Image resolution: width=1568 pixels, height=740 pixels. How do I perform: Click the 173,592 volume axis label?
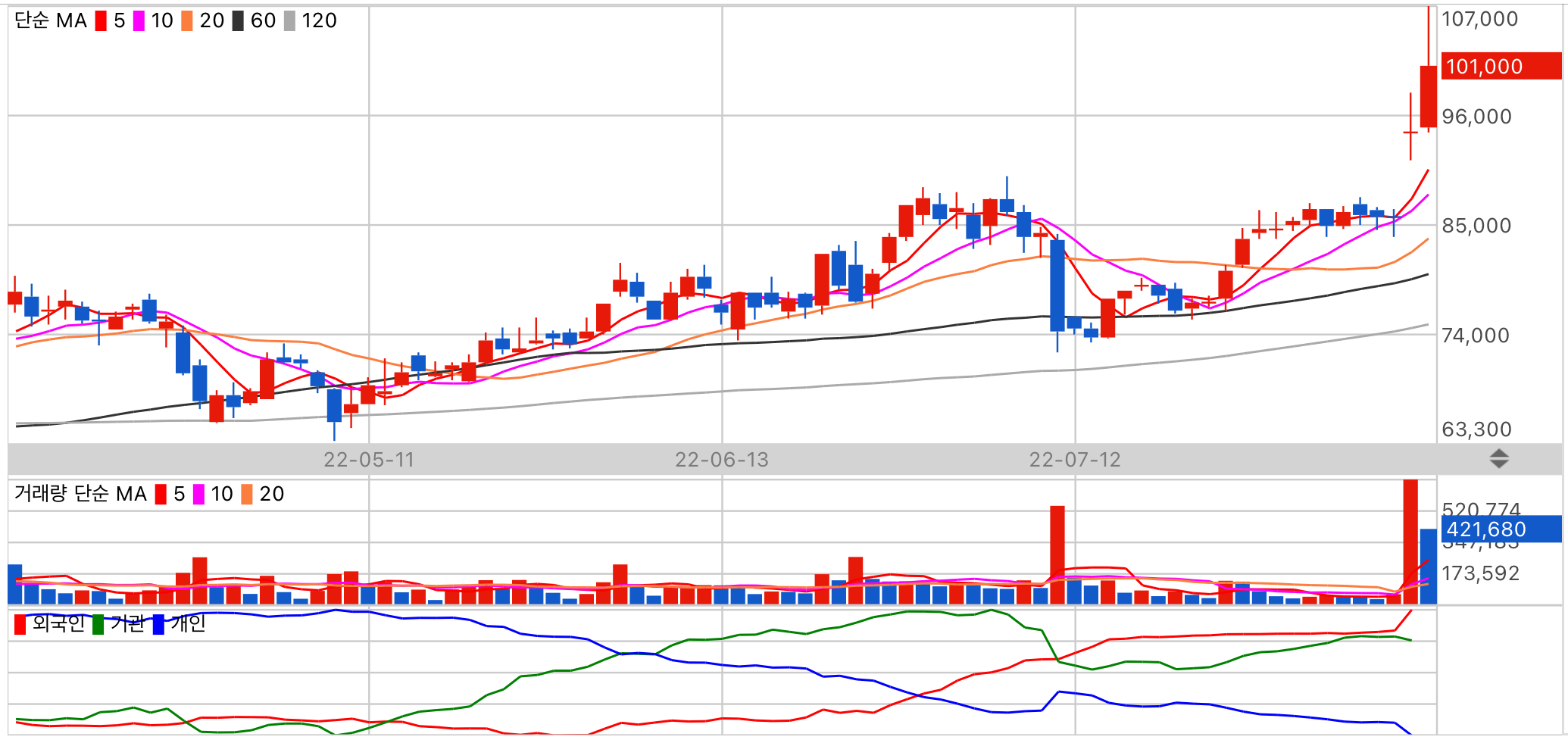tap(1480, 573)
